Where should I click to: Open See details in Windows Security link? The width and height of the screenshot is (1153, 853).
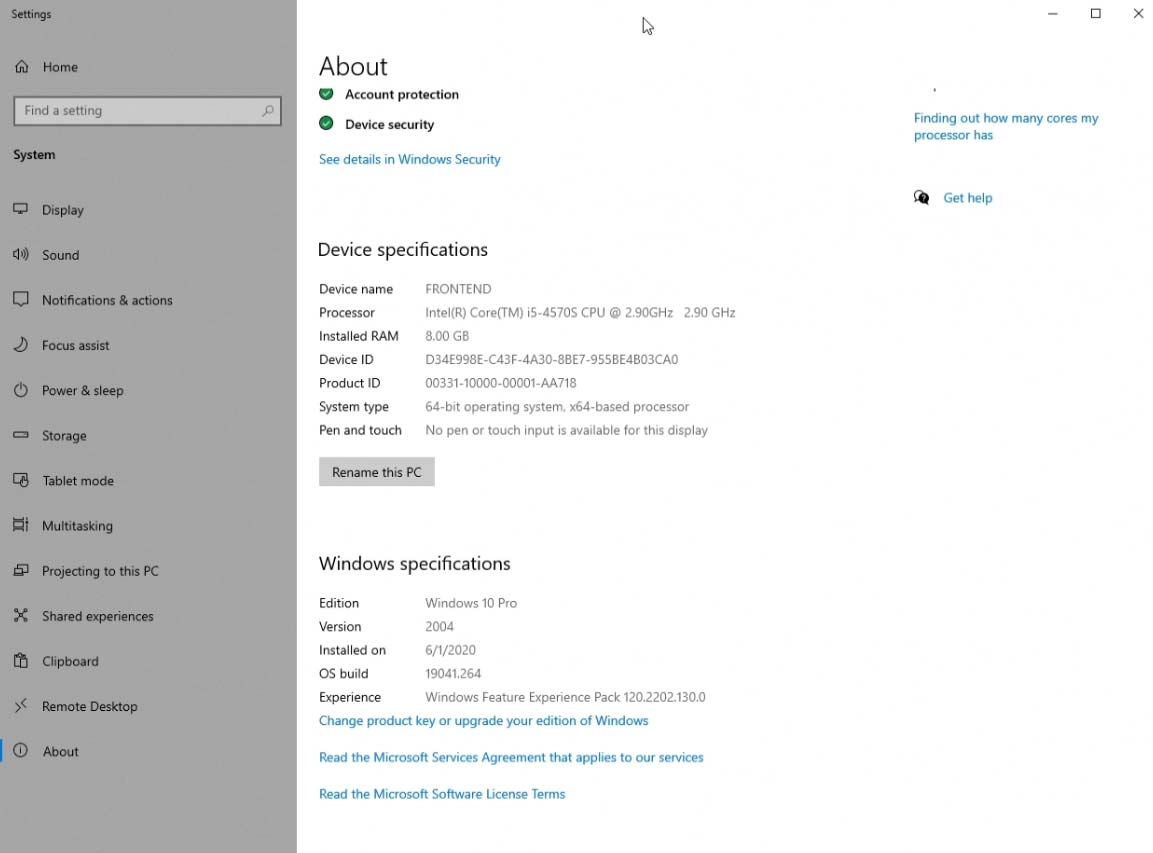410,159
